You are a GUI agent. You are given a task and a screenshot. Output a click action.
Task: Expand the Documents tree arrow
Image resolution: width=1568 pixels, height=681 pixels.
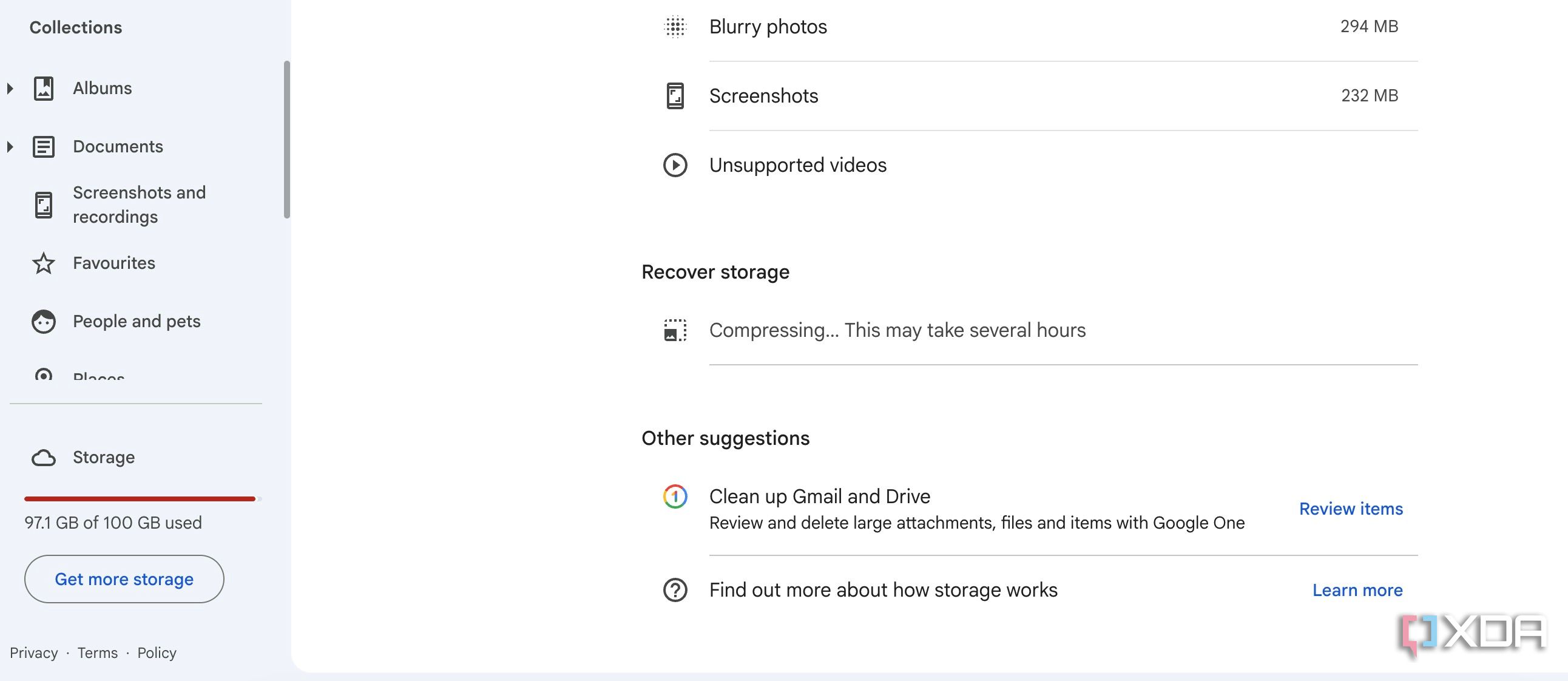tap(10, 147)
